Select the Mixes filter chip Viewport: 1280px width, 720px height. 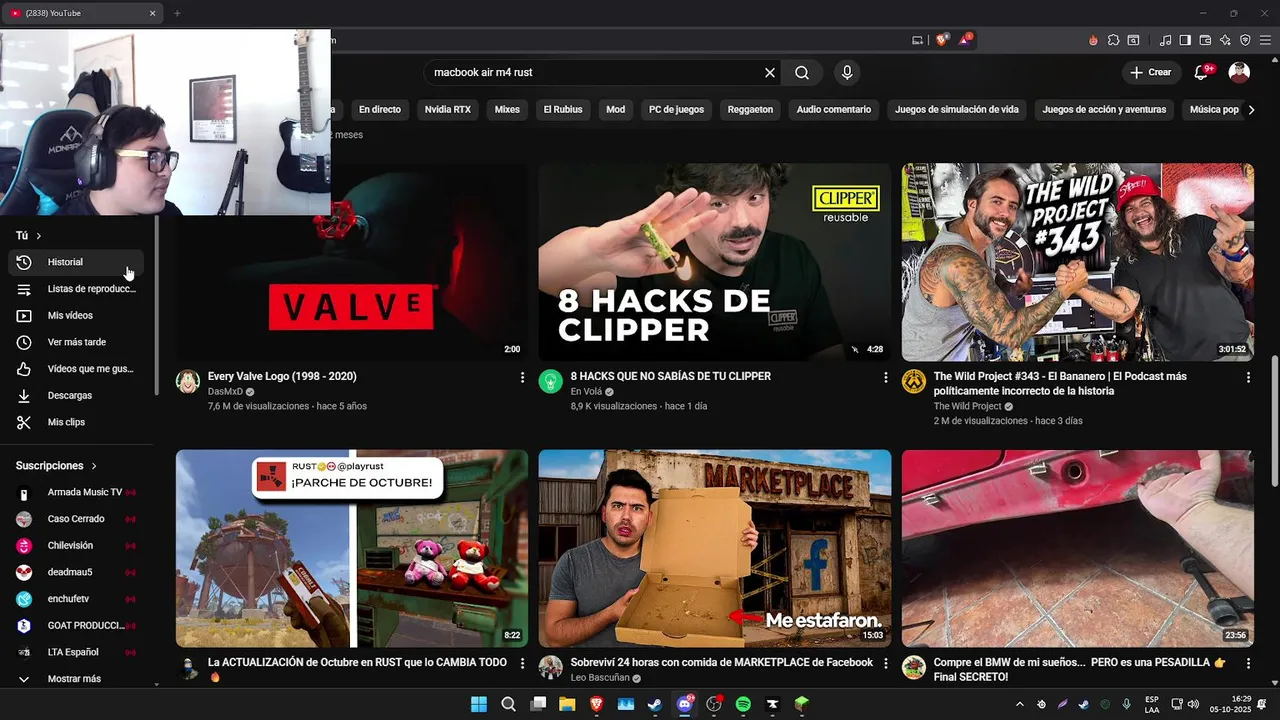(507, 110)
